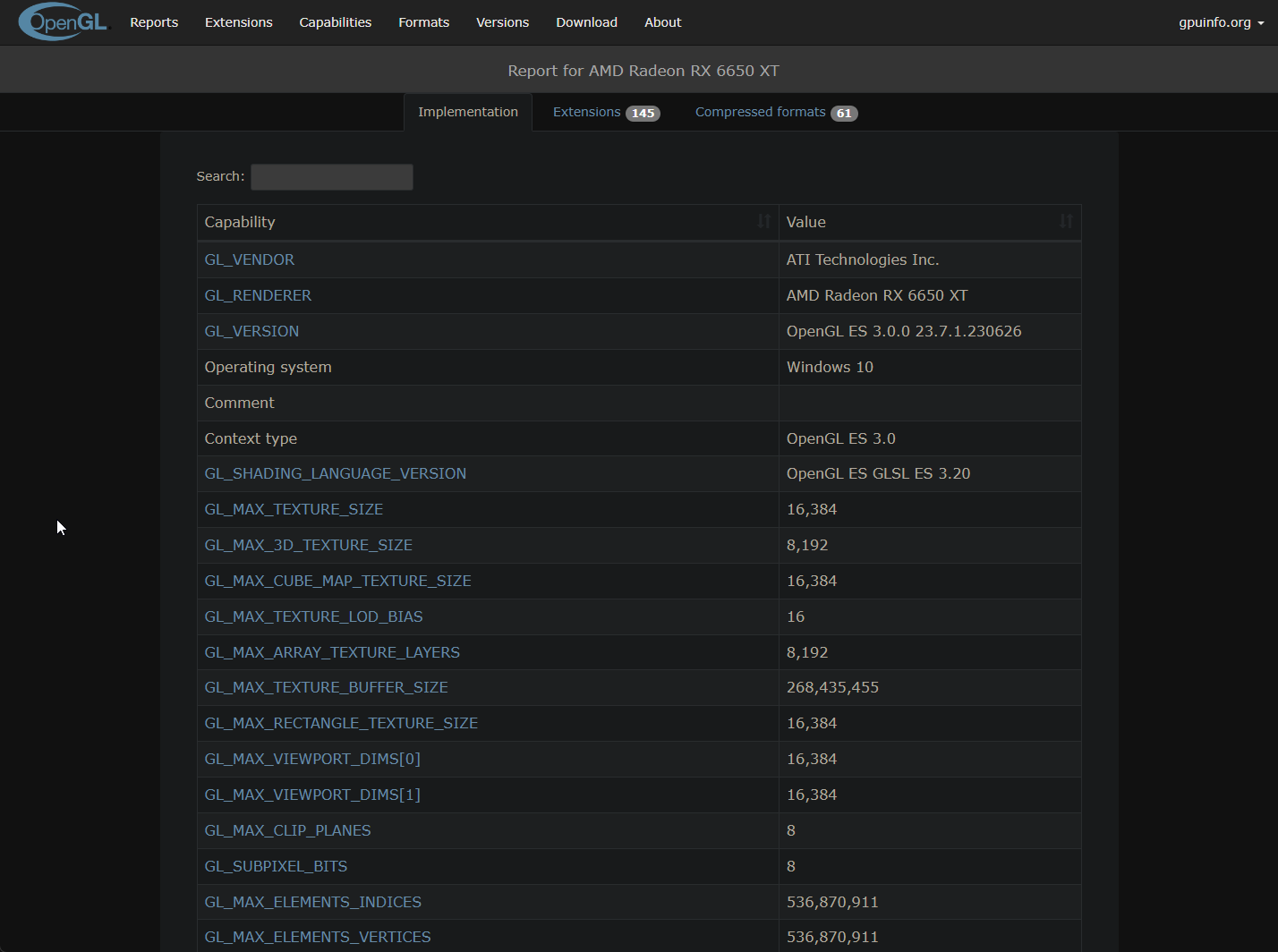Select the OpenGL ES 3.0 value
The image size is (1278, 952).
click(841, 438)
